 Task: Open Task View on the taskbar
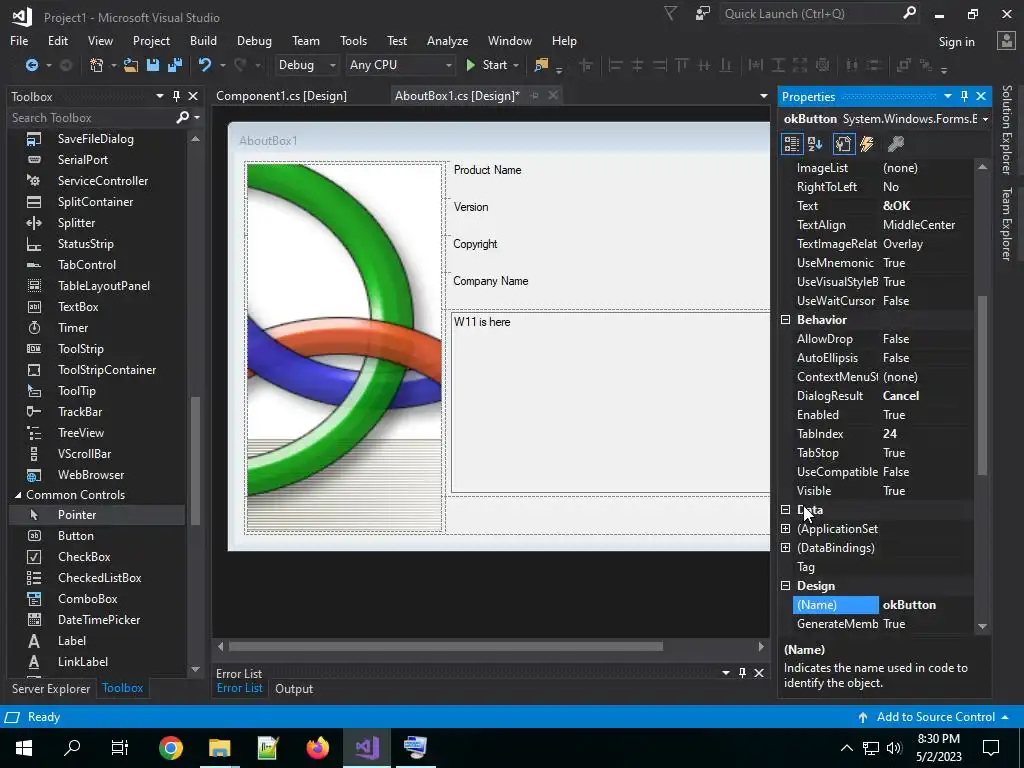click(120, 747)
